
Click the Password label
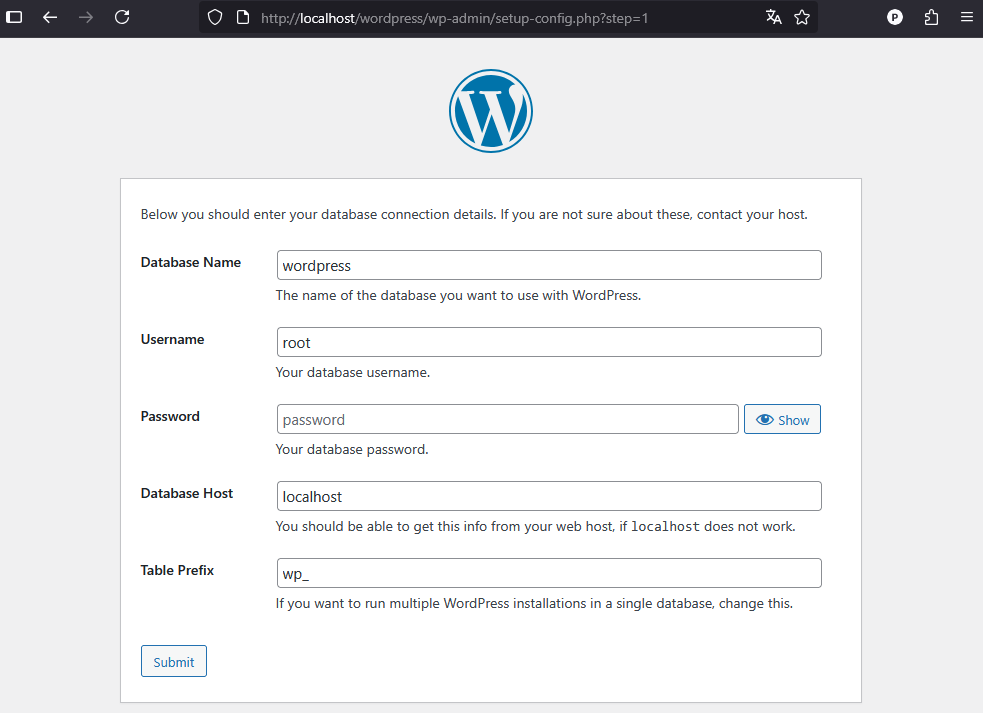tap(170, 416)
